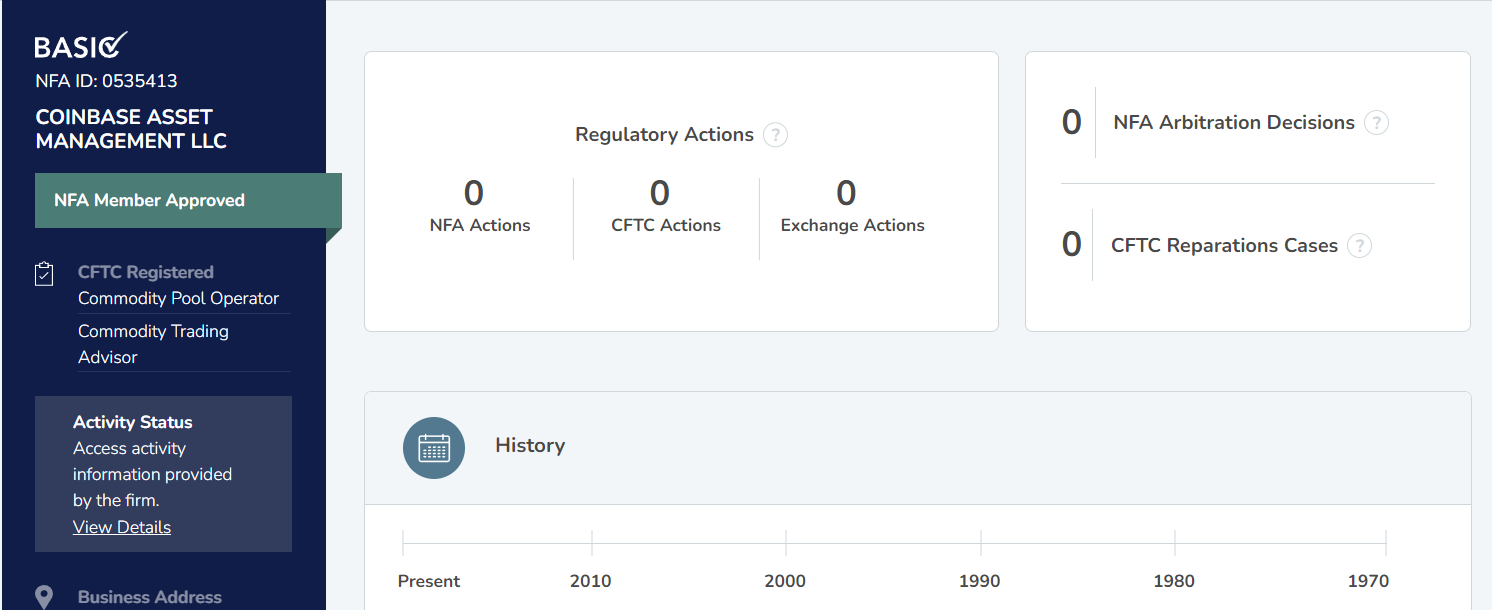Image resolution: width=1492 pixels, height=610 pixels.
Task: Click the CFTC Actions count
Action: [x=660, y=192]
